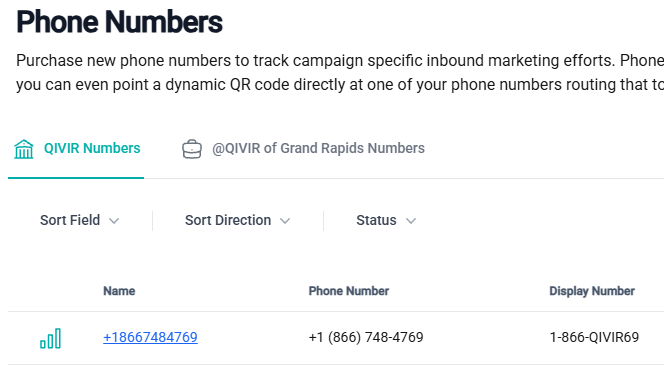The image size is (664, 373).
Task: Click the Display Number column header
Action: pos(592,291)
